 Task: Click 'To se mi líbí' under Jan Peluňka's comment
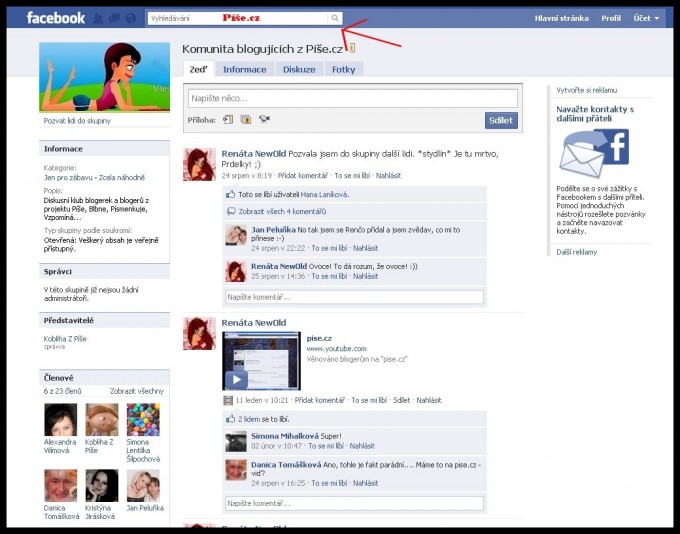pos(329,248)
